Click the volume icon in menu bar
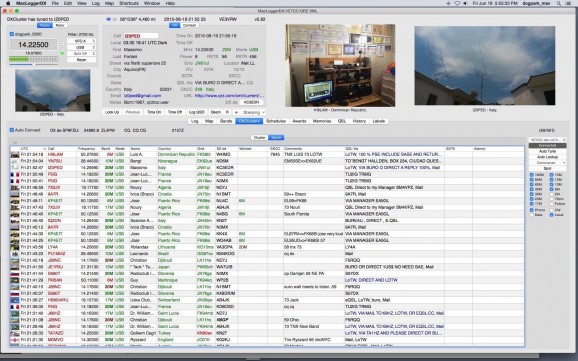The height and width of the screenshot is (361, 578). (465, 3)
